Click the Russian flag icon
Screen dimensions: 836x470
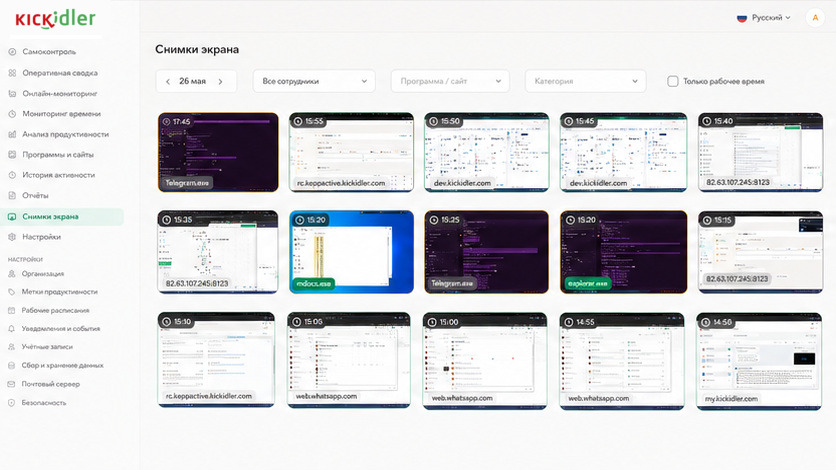coord(742,18)
